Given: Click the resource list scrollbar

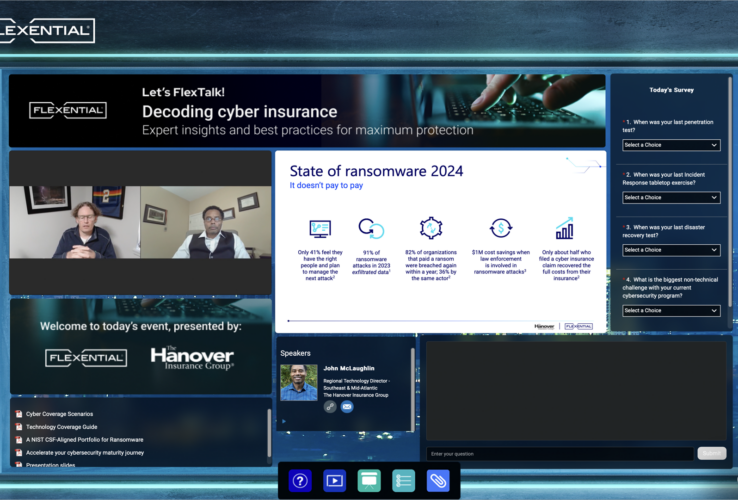Looking at the screenshot, I should coord(269,433).
